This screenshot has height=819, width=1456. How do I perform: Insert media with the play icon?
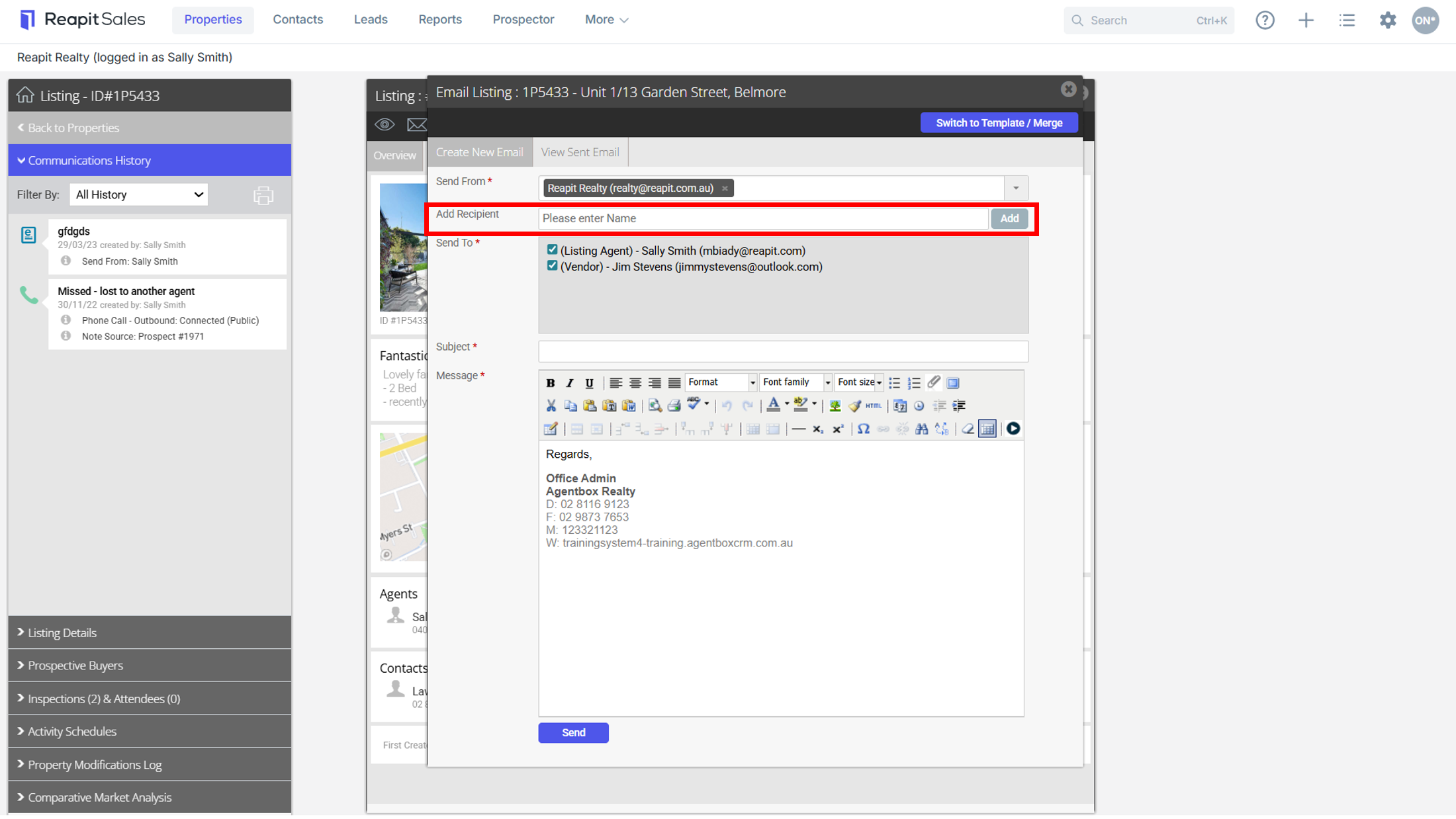point(1013,429)
